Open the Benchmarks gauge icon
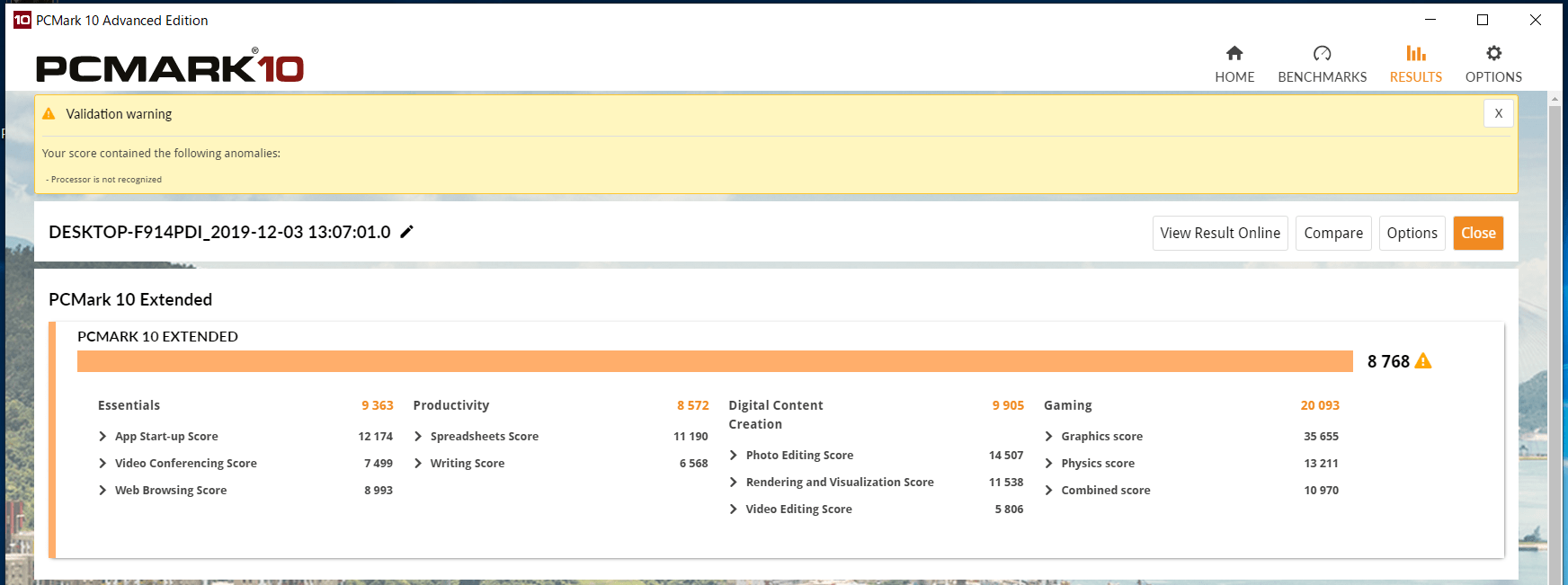Screen dimensions: 1568x585 point(1322,53)
